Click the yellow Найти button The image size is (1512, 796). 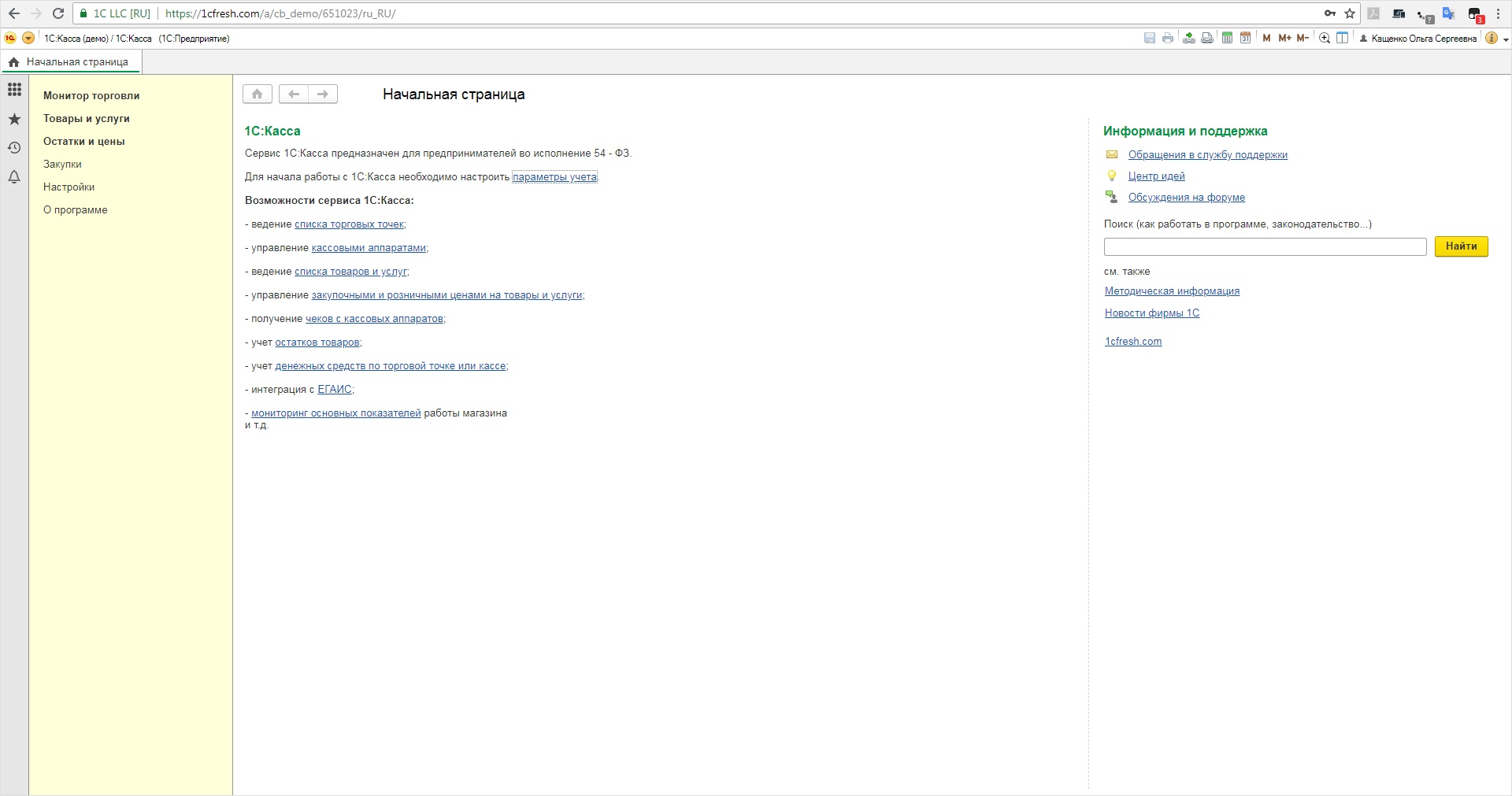(1462, 246)
